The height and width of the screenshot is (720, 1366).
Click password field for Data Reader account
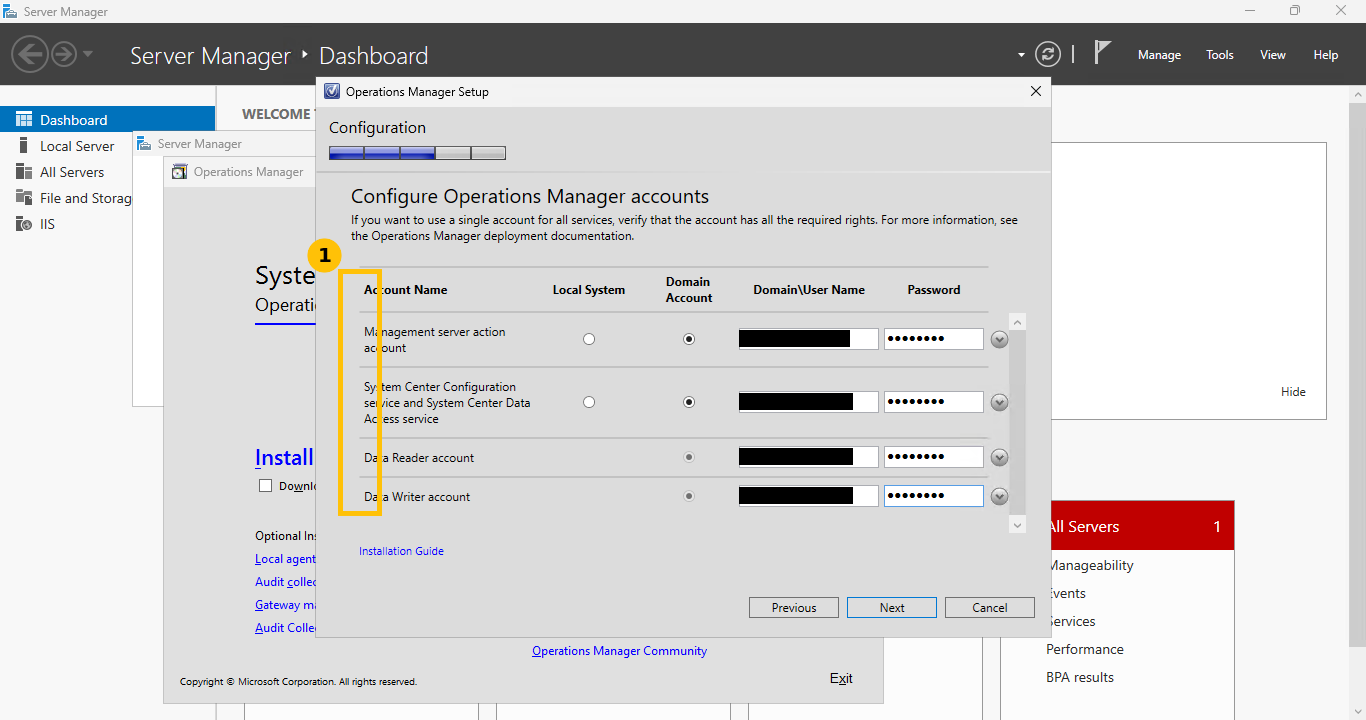click(x=934, y=457)
